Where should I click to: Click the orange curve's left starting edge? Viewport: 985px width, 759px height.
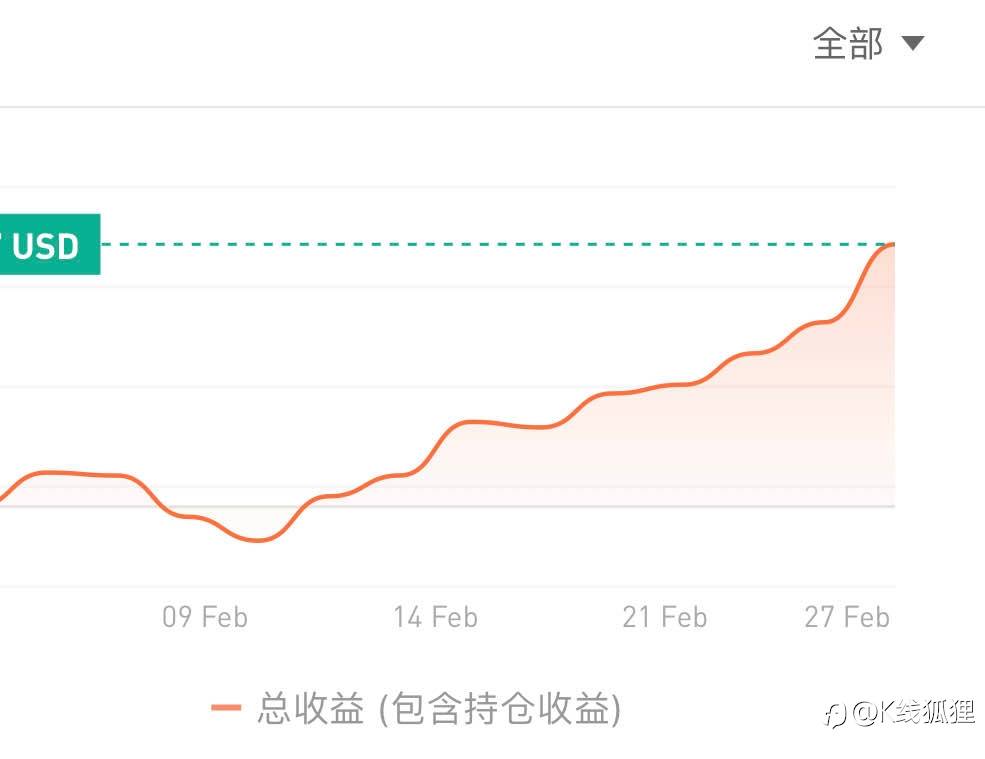[x=4, y=496]
